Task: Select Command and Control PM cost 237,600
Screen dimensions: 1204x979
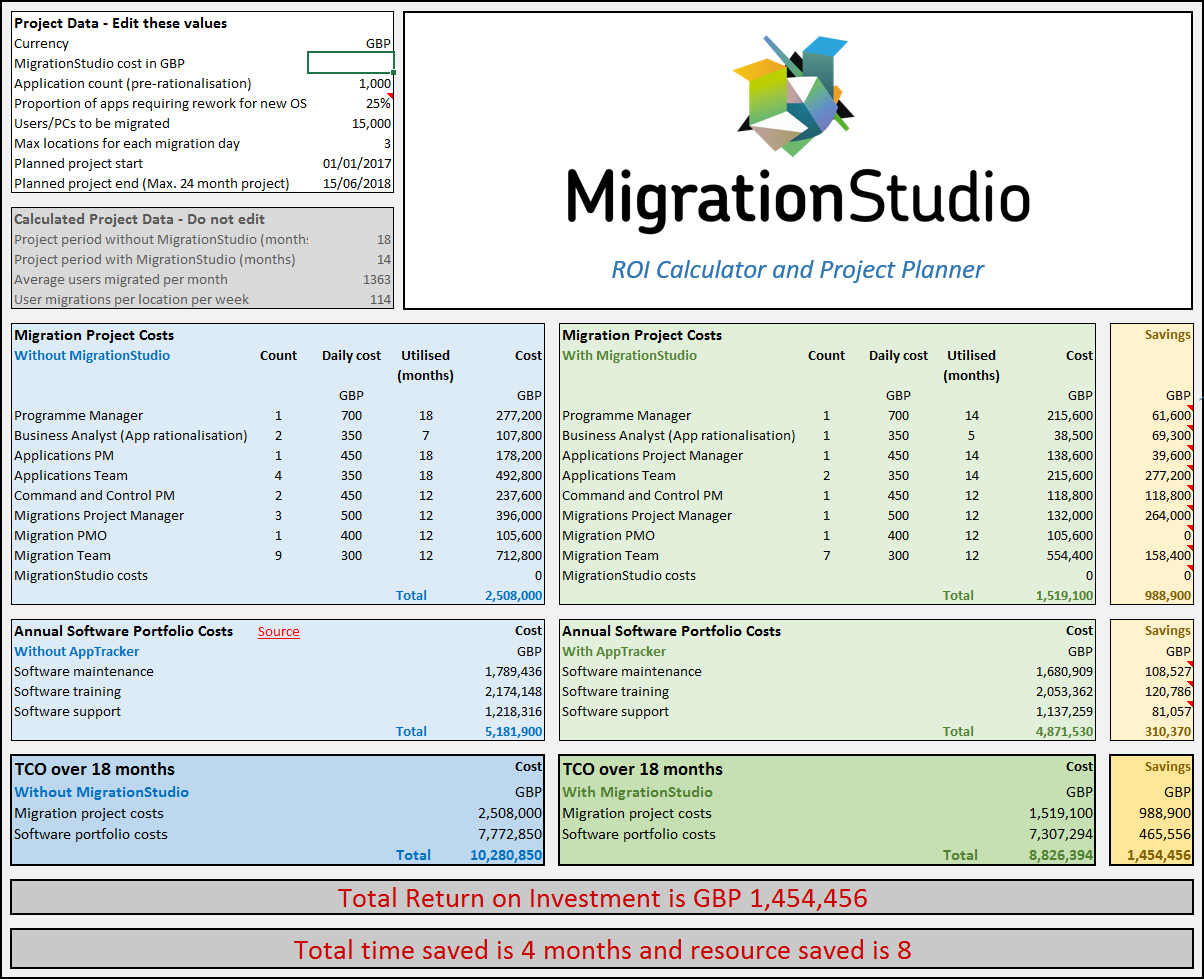Action: click(519, 496)
